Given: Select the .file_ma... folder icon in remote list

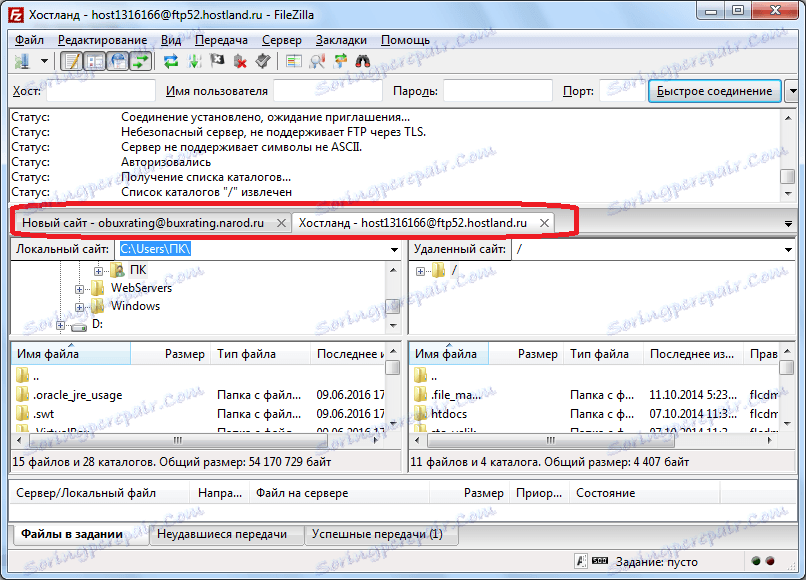Looking at the screenshot, I should [420, 395].
